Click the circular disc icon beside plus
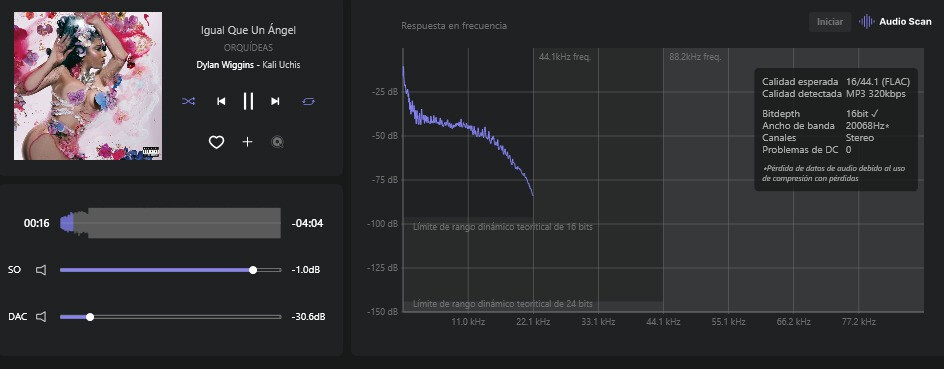 (x=277, y=142)
